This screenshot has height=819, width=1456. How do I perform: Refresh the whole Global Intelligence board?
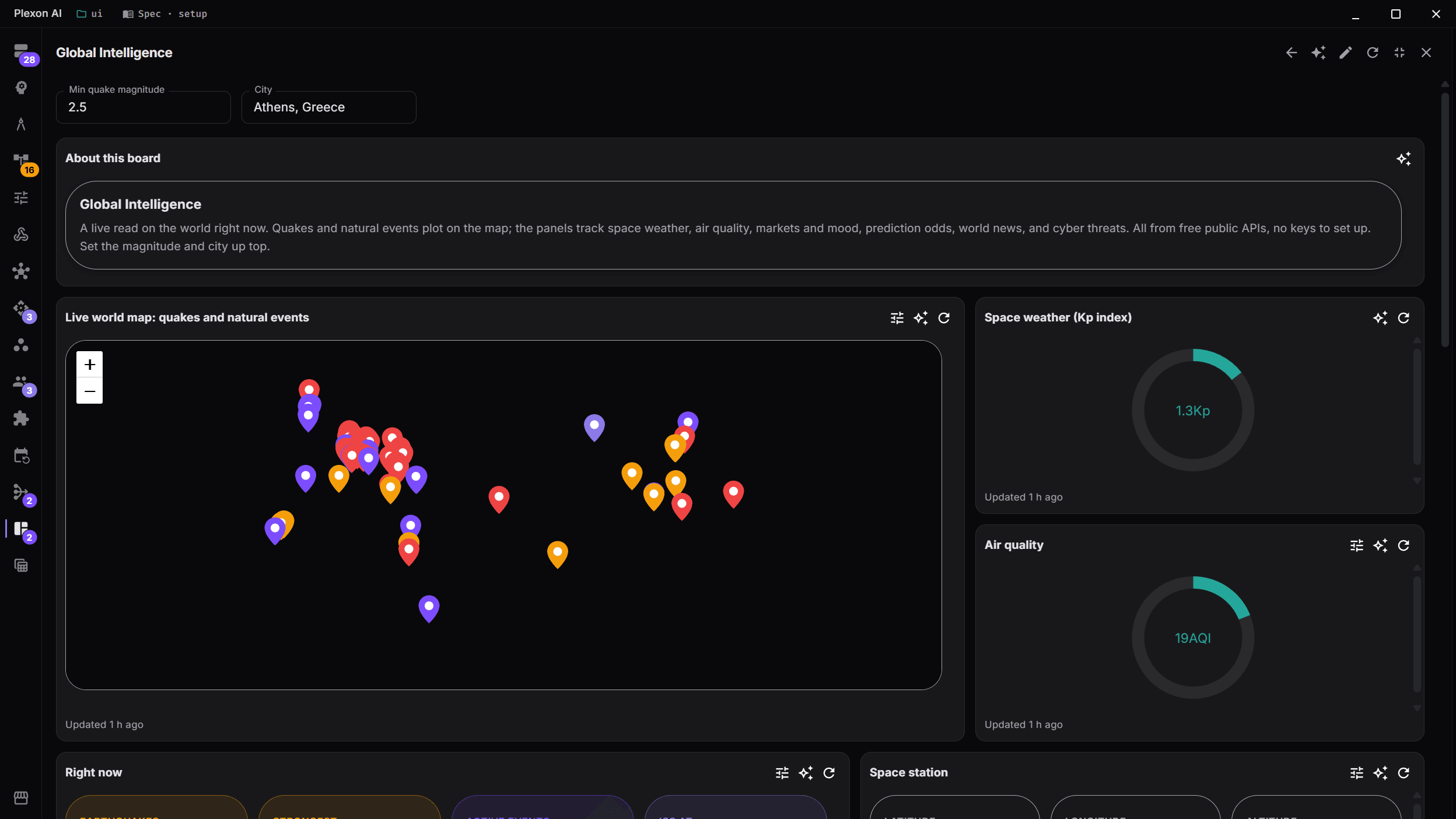click(1373, 52)
